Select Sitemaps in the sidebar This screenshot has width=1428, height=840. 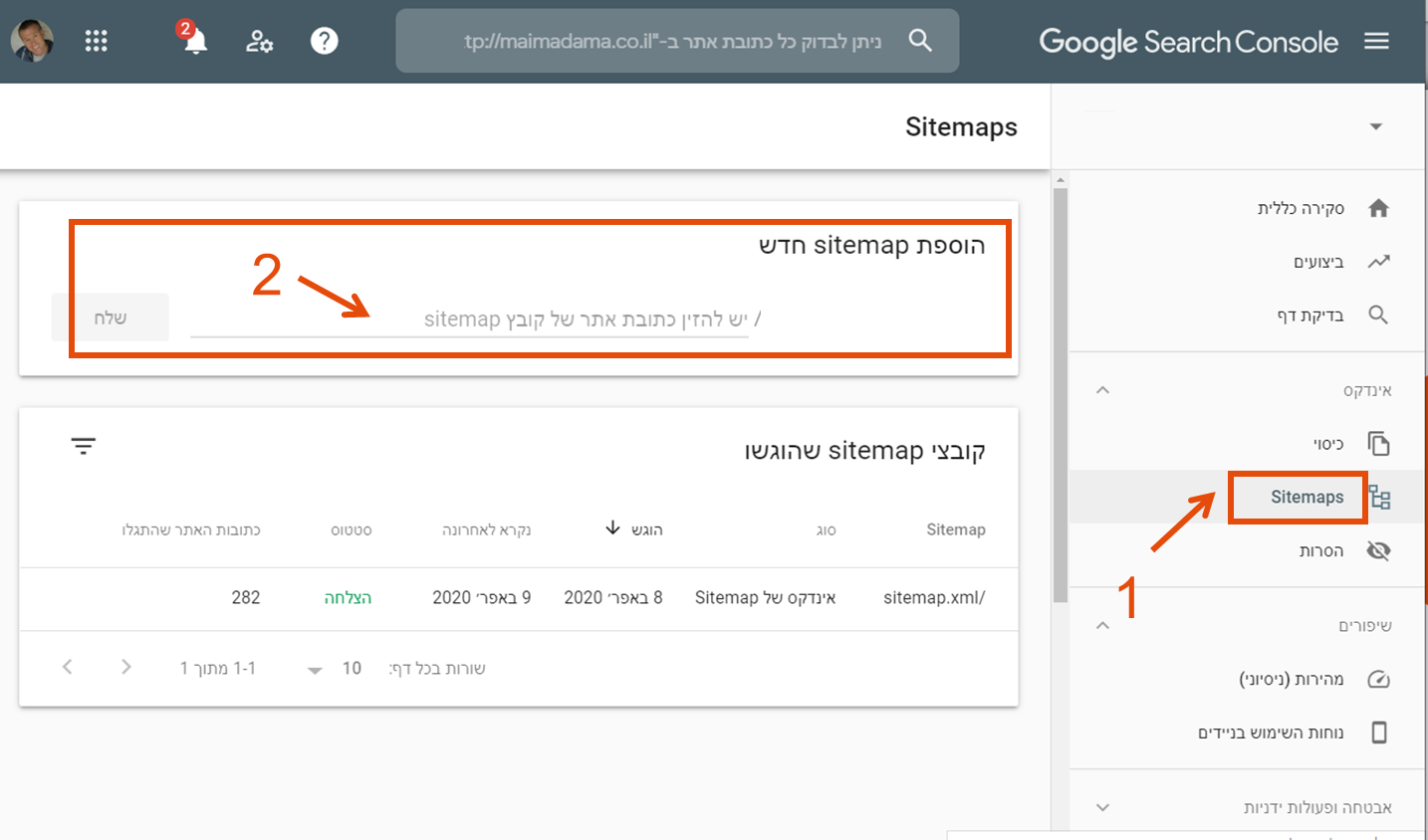[x=1307, y=497]
